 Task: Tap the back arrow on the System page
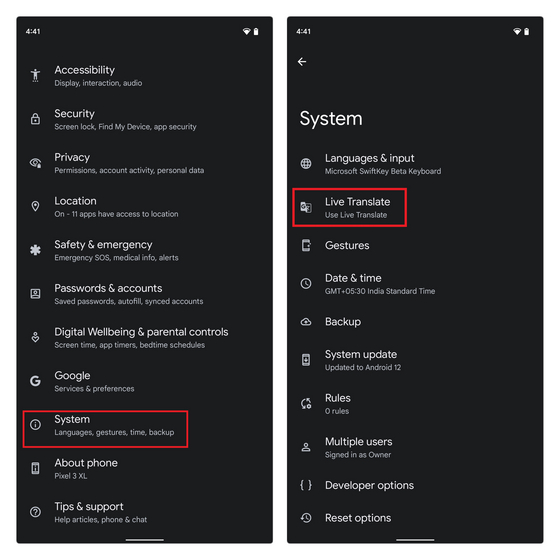(302, 62)
